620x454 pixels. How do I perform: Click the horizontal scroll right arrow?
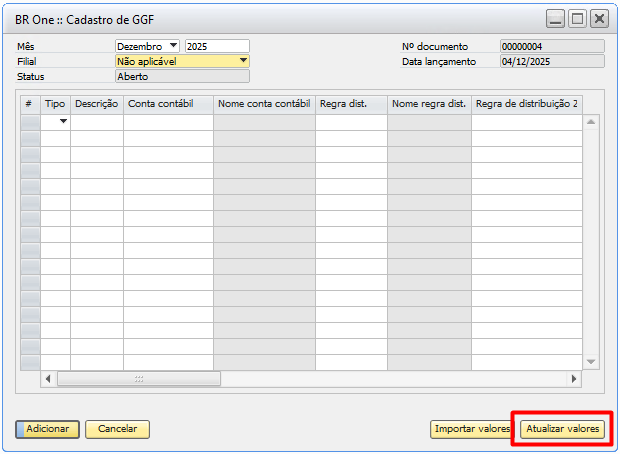[574, 379]
